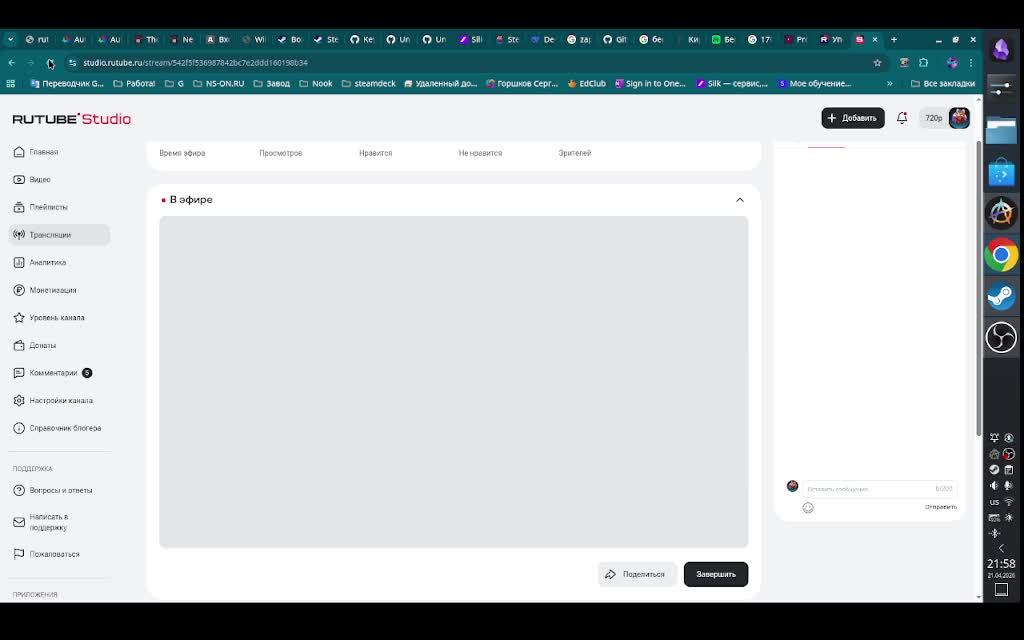
Task: Click the Chrome icon in panel
Action: click(1001, 255)
